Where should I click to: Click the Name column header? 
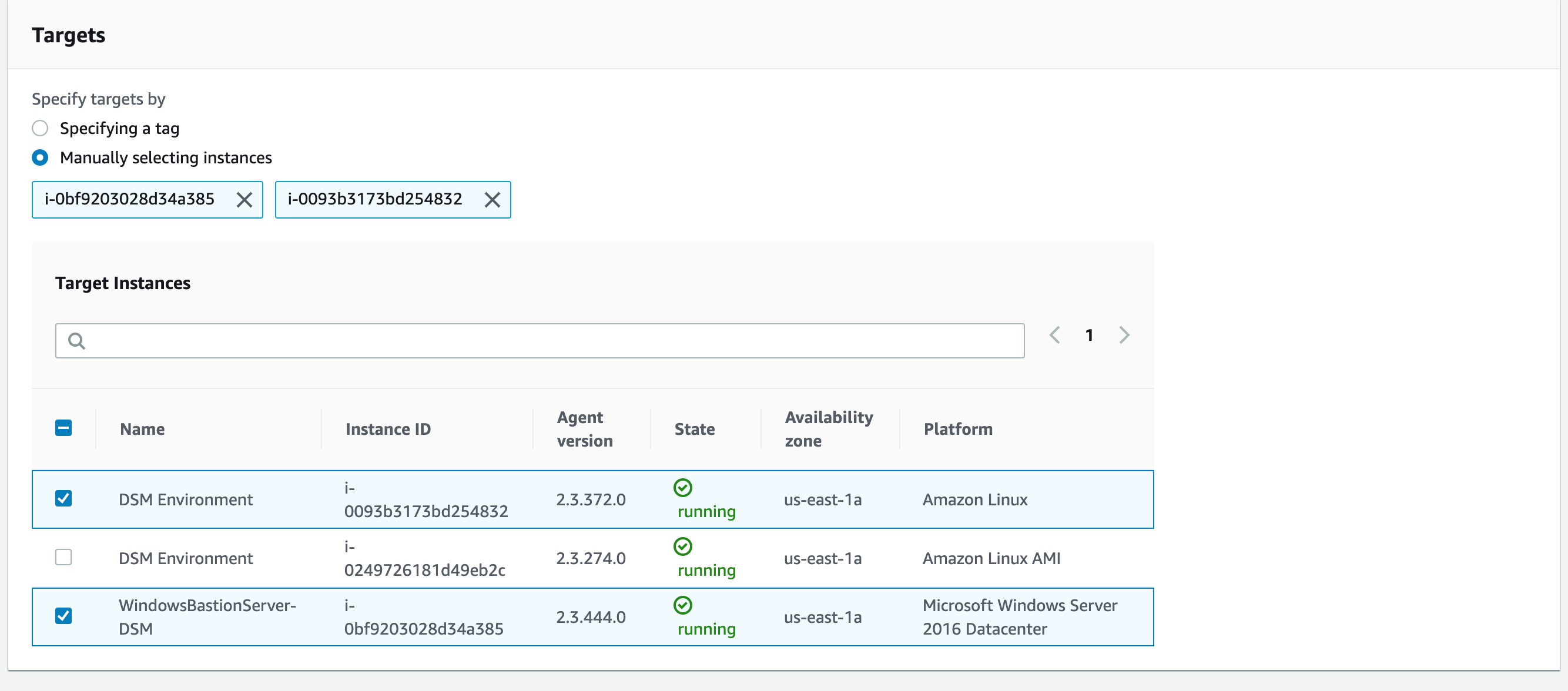142,429
